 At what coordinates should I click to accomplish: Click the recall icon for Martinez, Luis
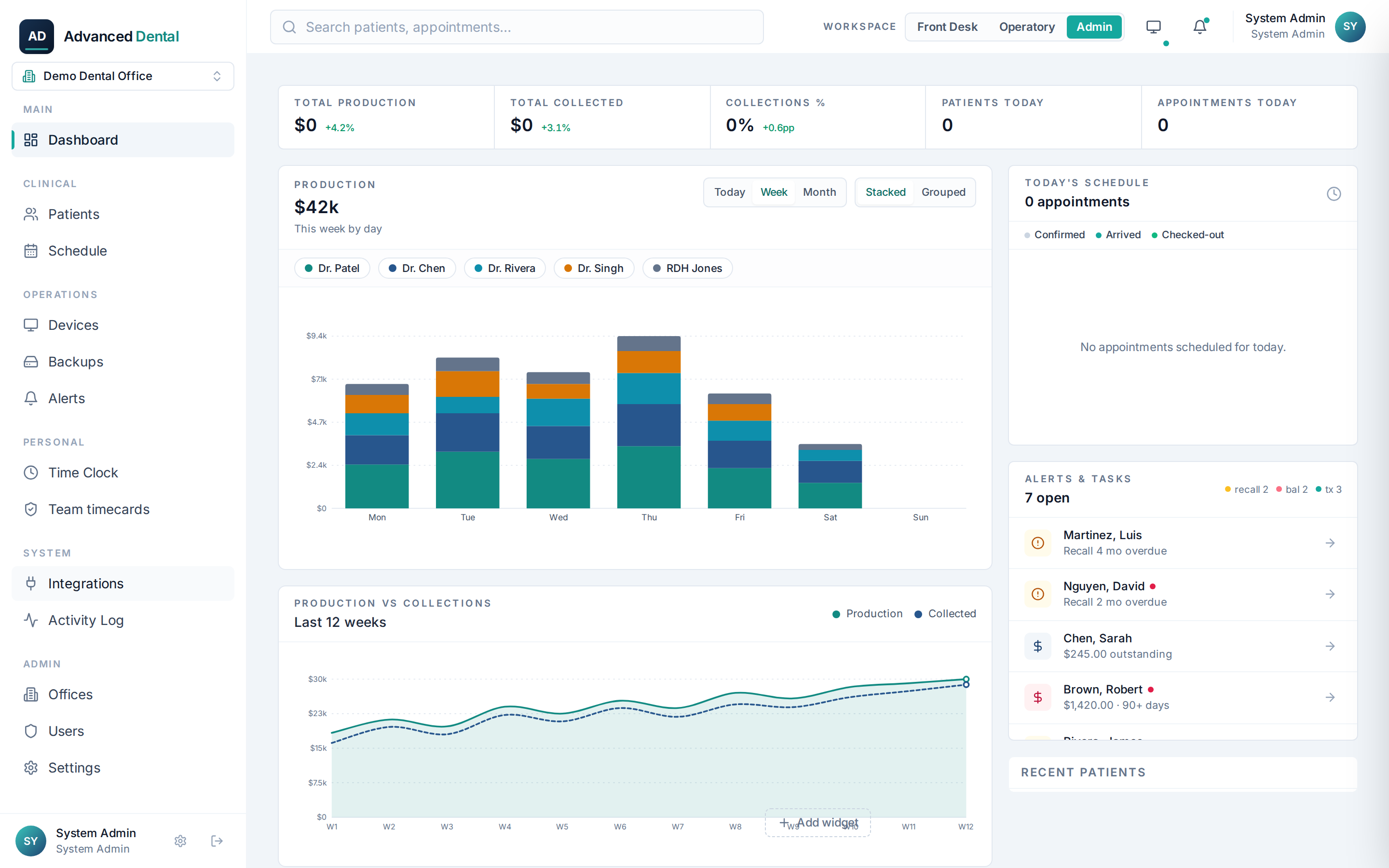[1038, 543]
